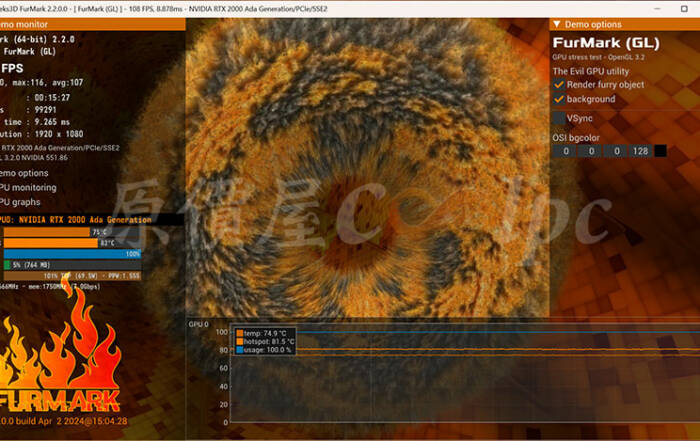Click the 1920 x 1080 resolution value
Image resolution: width=700 pixels, height=441 pixels.
click(x=59, y=134)
